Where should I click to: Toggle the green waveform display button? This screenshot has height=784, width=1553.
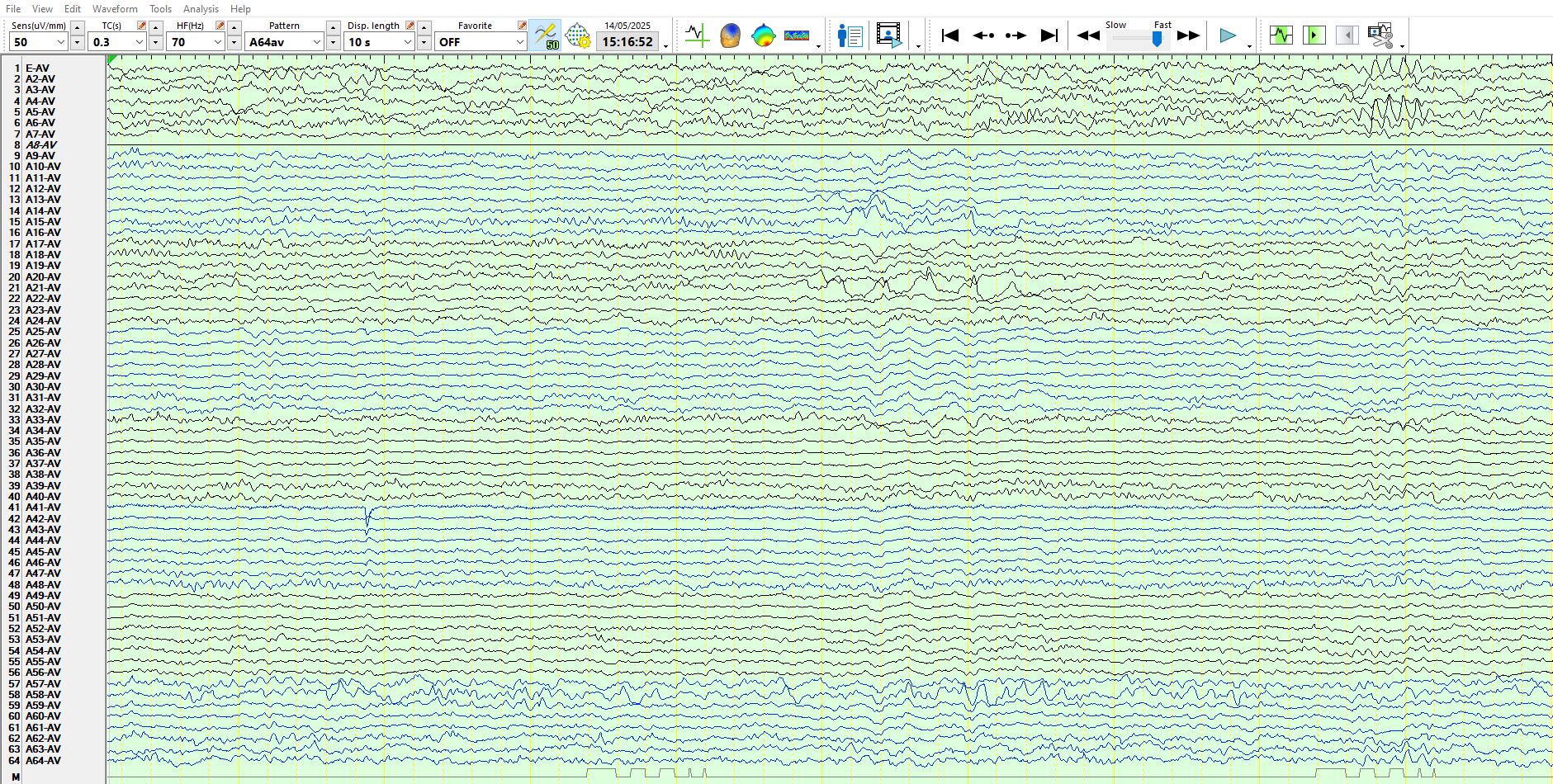click(x=1281, y=35)
